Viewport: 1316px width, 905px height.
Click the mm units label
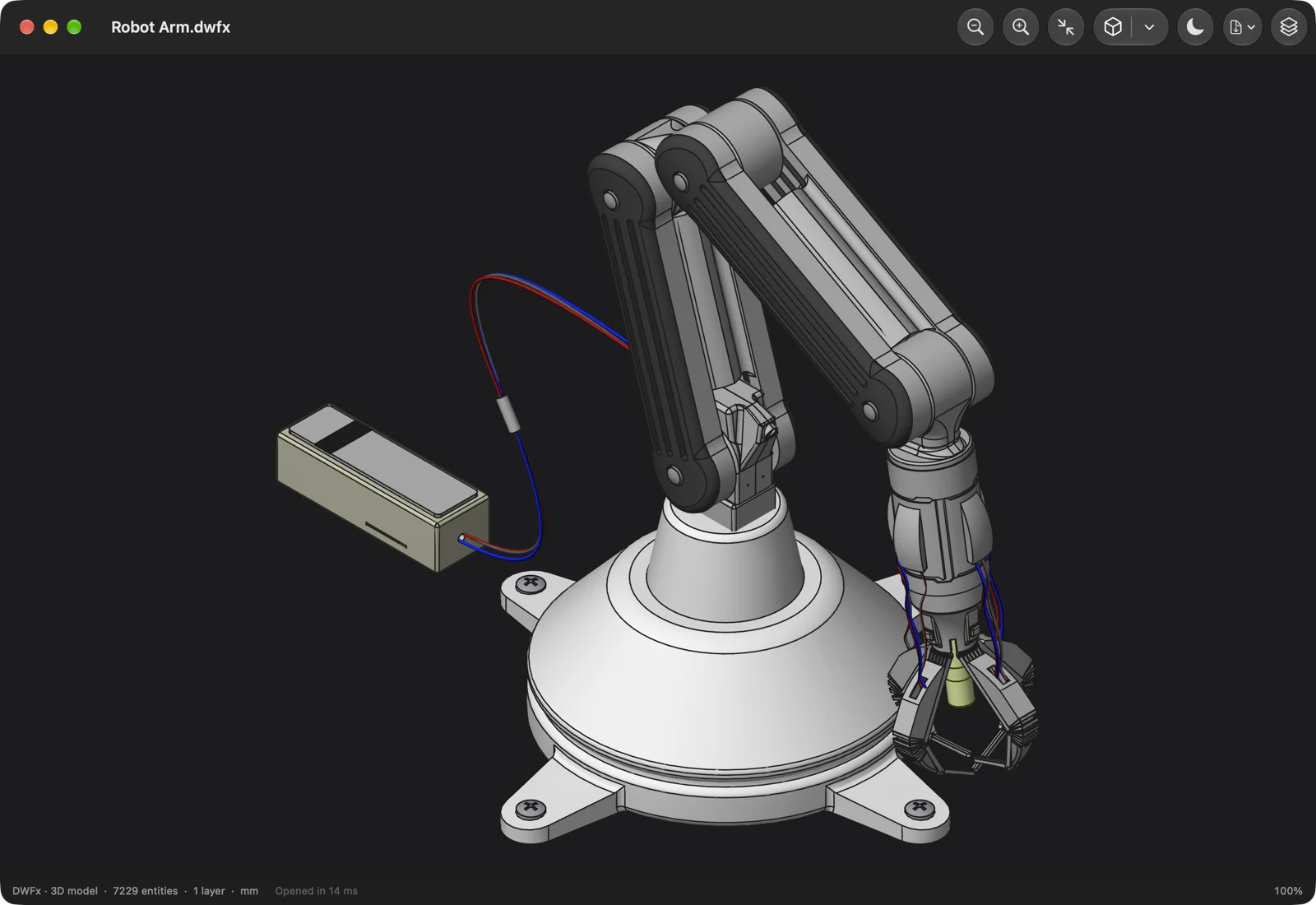[249, 891]
